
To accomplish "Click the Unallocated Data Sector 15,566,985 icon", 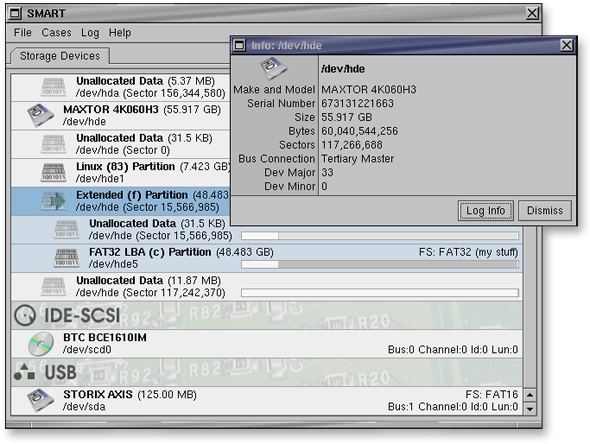I will (x=67, y=230).
